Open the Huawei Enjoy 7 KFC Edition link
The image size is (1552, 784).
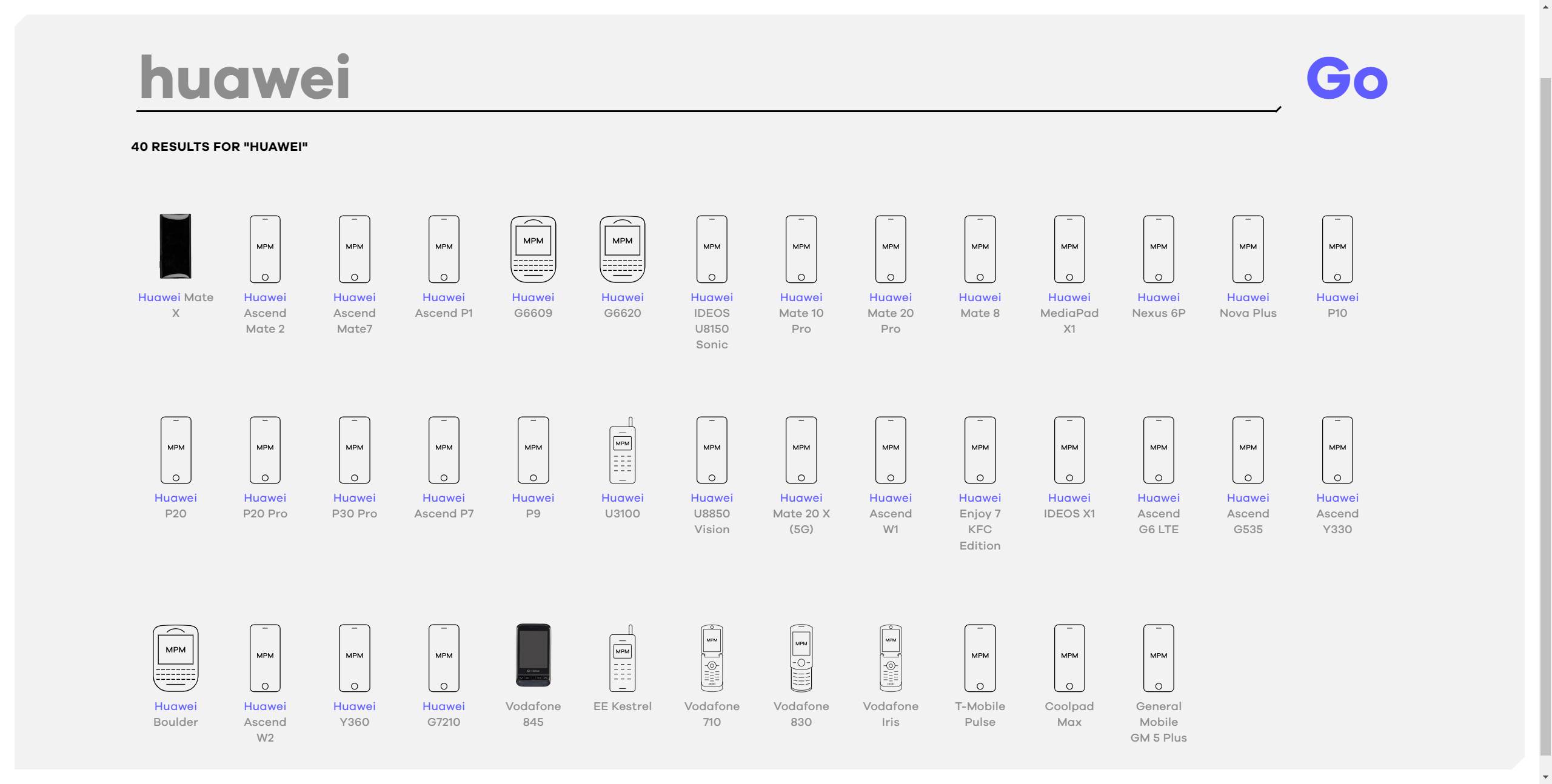[980, 522]
